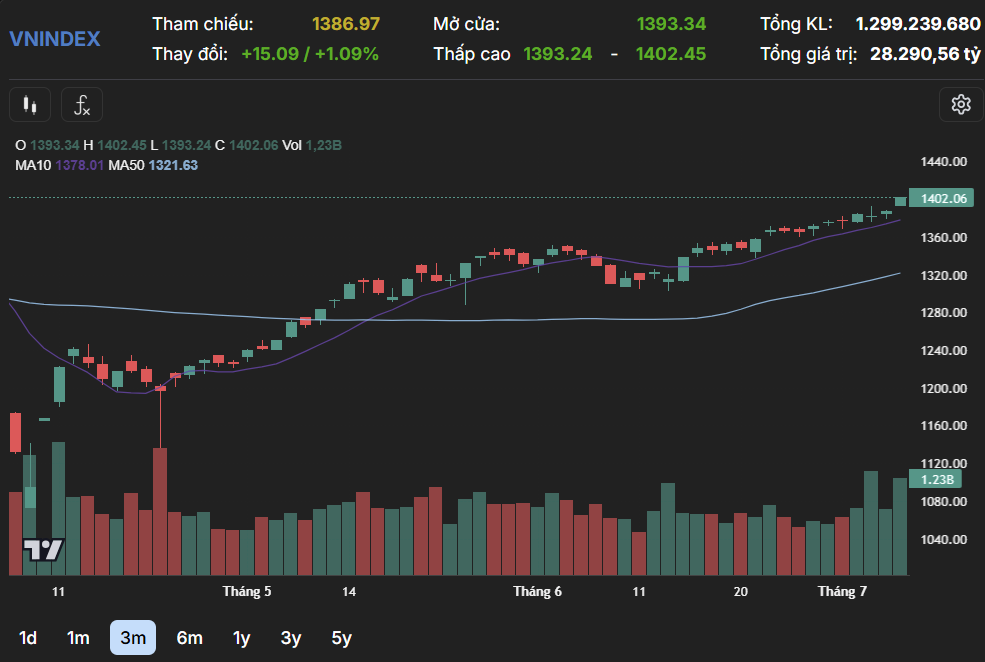Toggle the 5y timeframe view

click(341, 637)
